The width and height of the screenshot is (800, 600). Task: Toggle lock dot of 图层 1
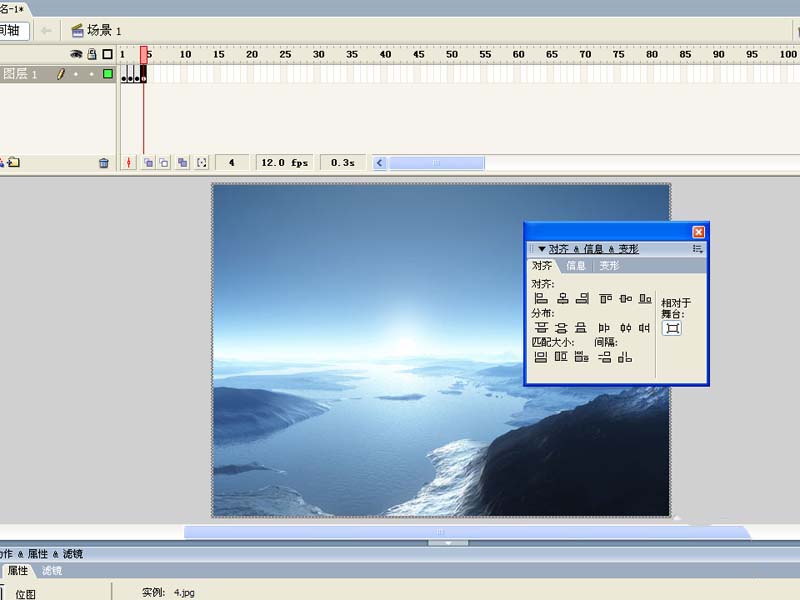click(92, 74)
